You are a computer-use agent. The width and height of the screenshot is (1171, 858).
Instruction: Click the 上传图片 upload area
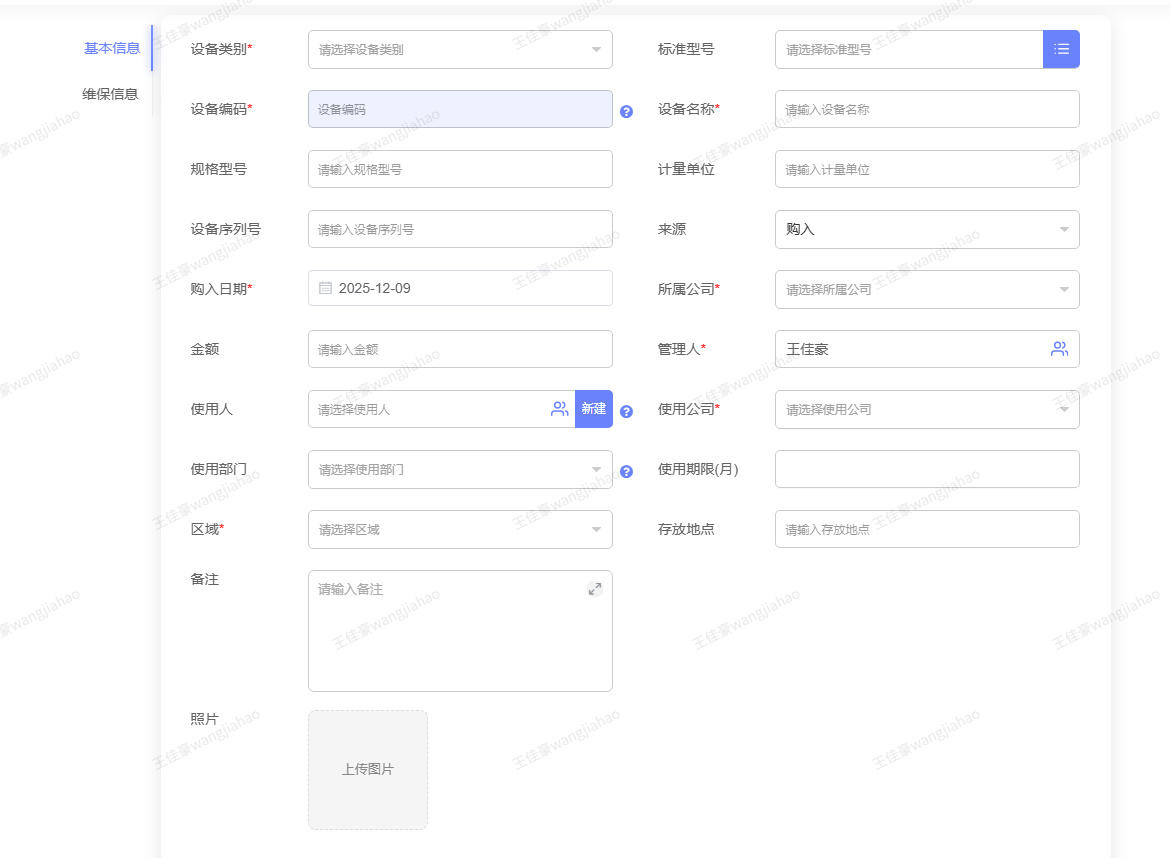pos(368,769)
